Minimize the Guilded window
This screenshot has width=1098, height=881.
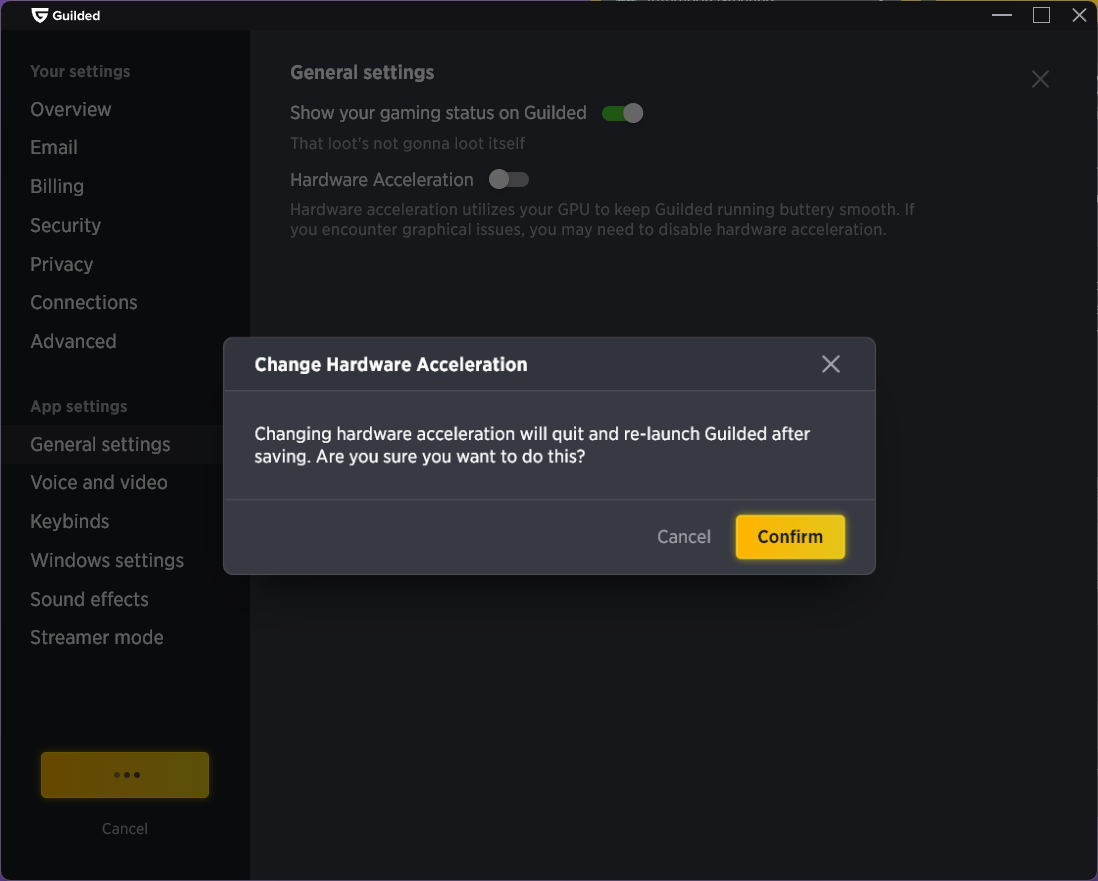(x=1002, y=15)
